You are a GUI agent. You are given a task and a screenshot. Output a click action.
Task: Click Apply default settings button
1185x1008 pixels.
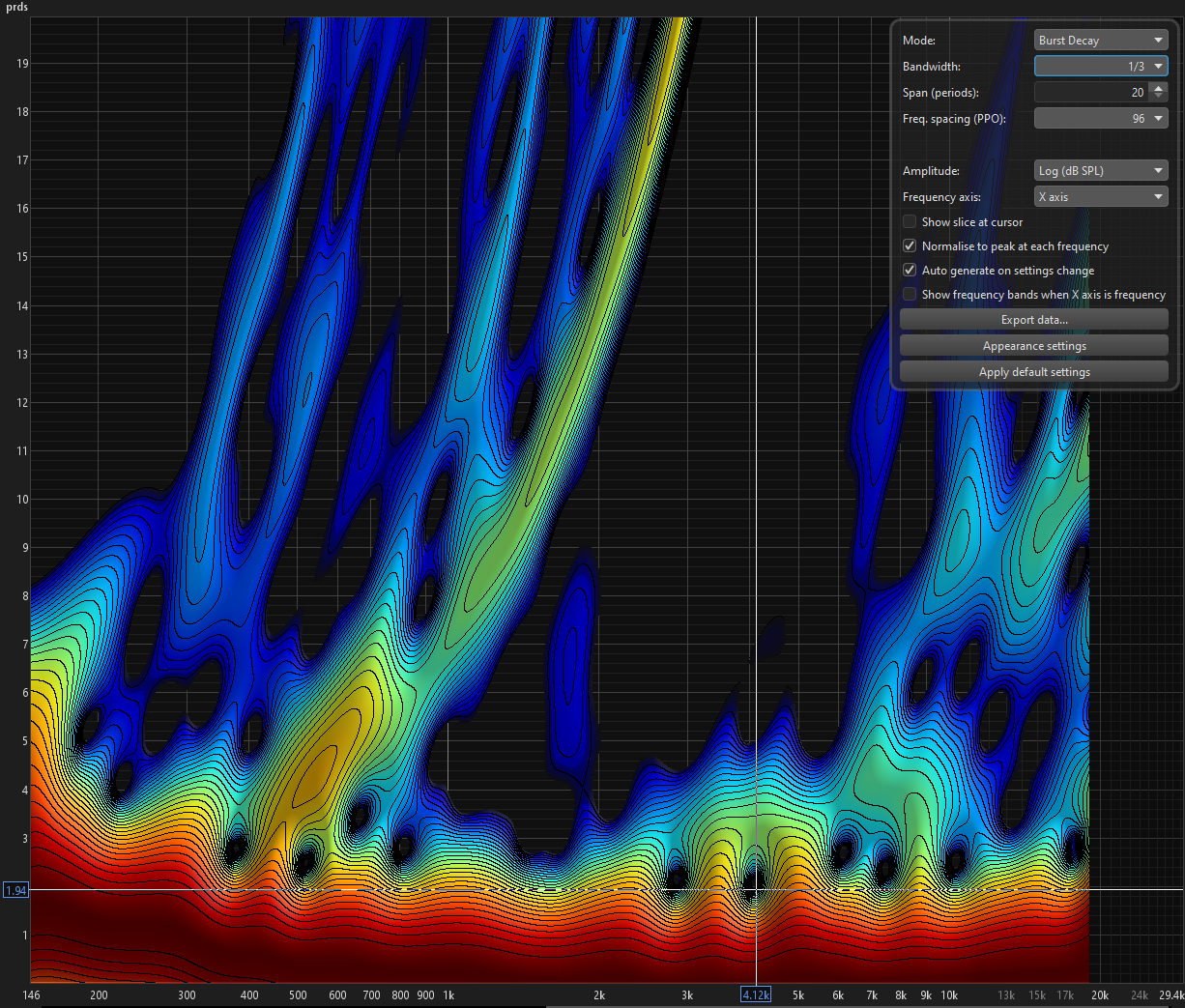pyautogui.click(x=1034, y=372)
